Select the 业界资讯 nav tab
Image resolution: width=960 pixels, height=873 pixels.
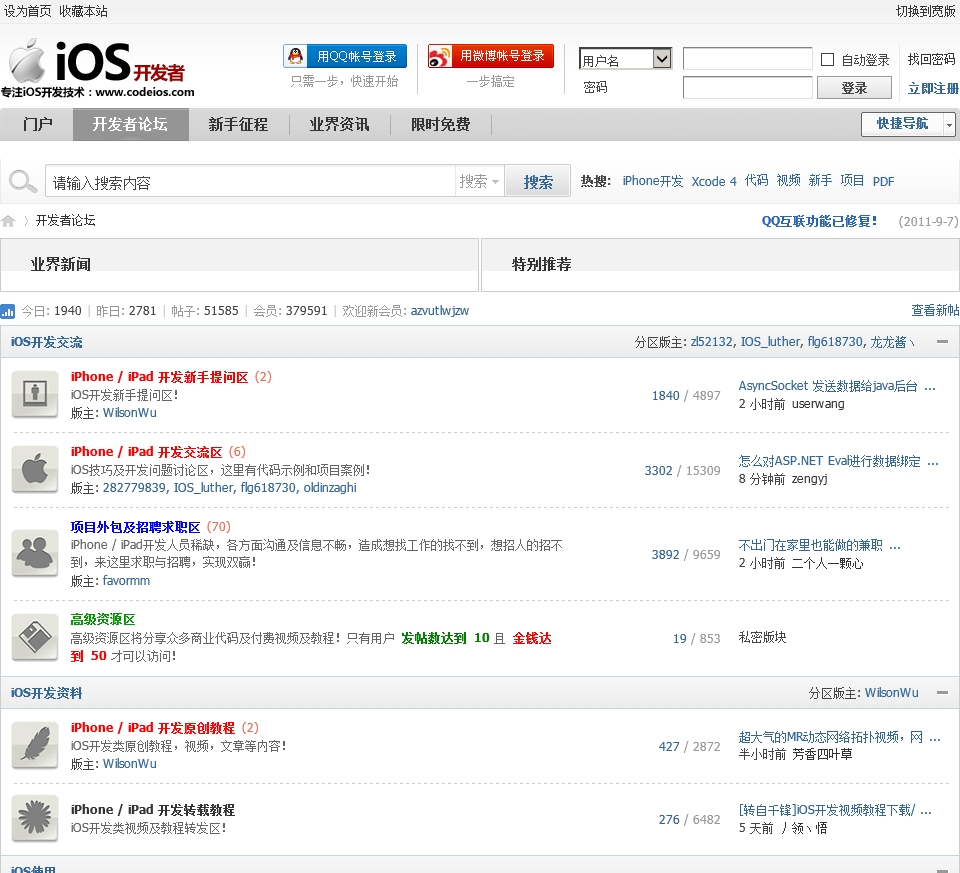pos(339,124)
